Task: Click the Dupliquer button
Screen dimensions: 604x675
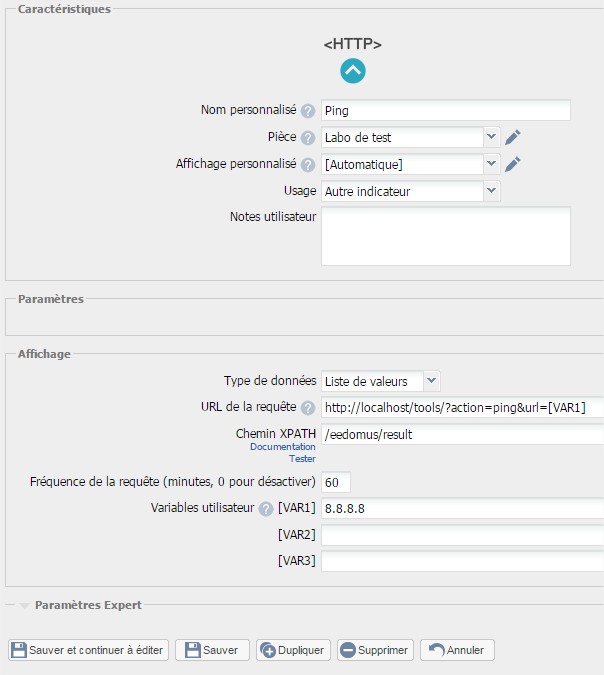Action: [x=293, y=650]
